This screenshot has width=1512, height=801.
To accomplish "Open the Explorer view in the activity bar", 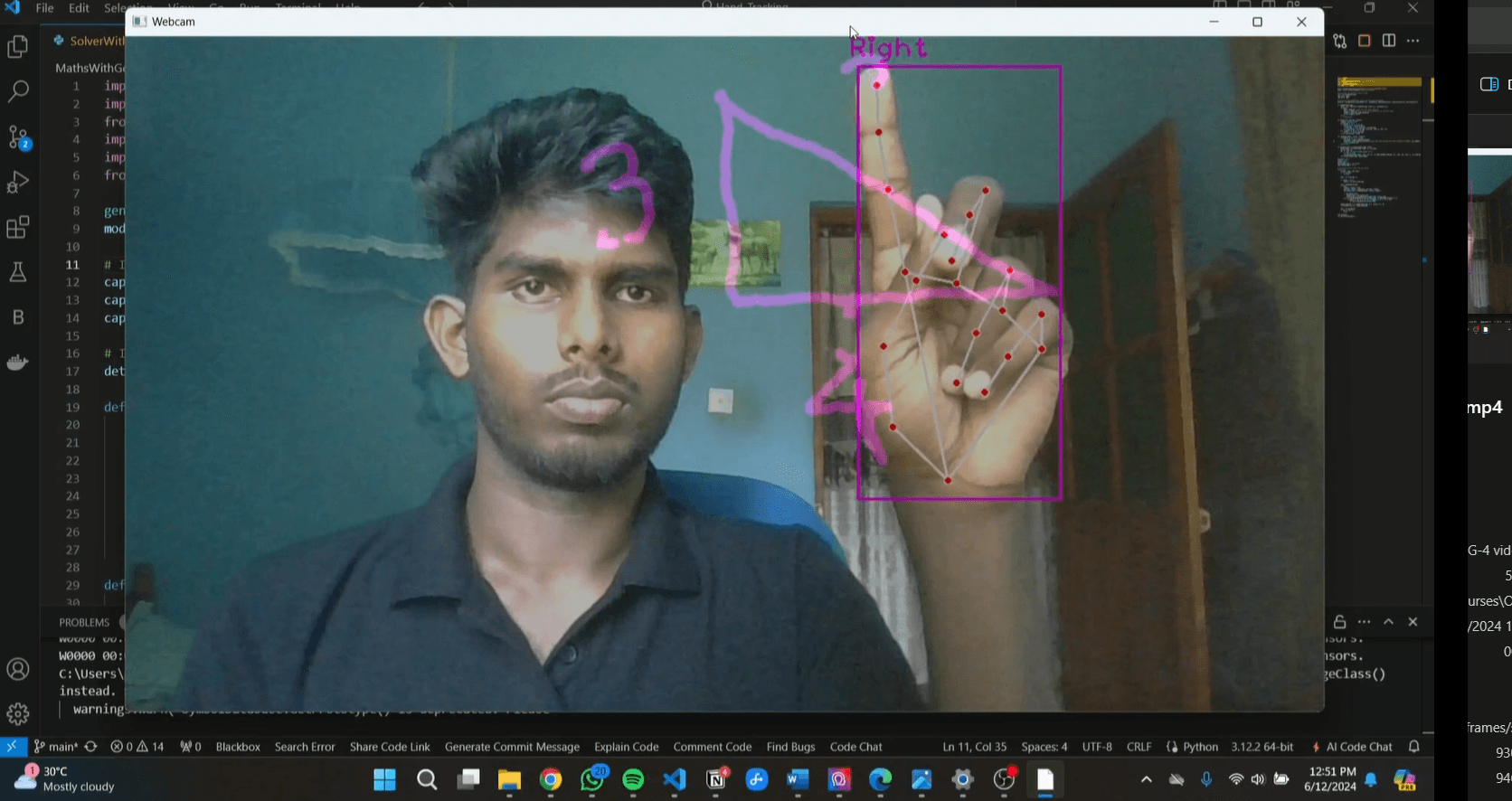I will [18, 46].
